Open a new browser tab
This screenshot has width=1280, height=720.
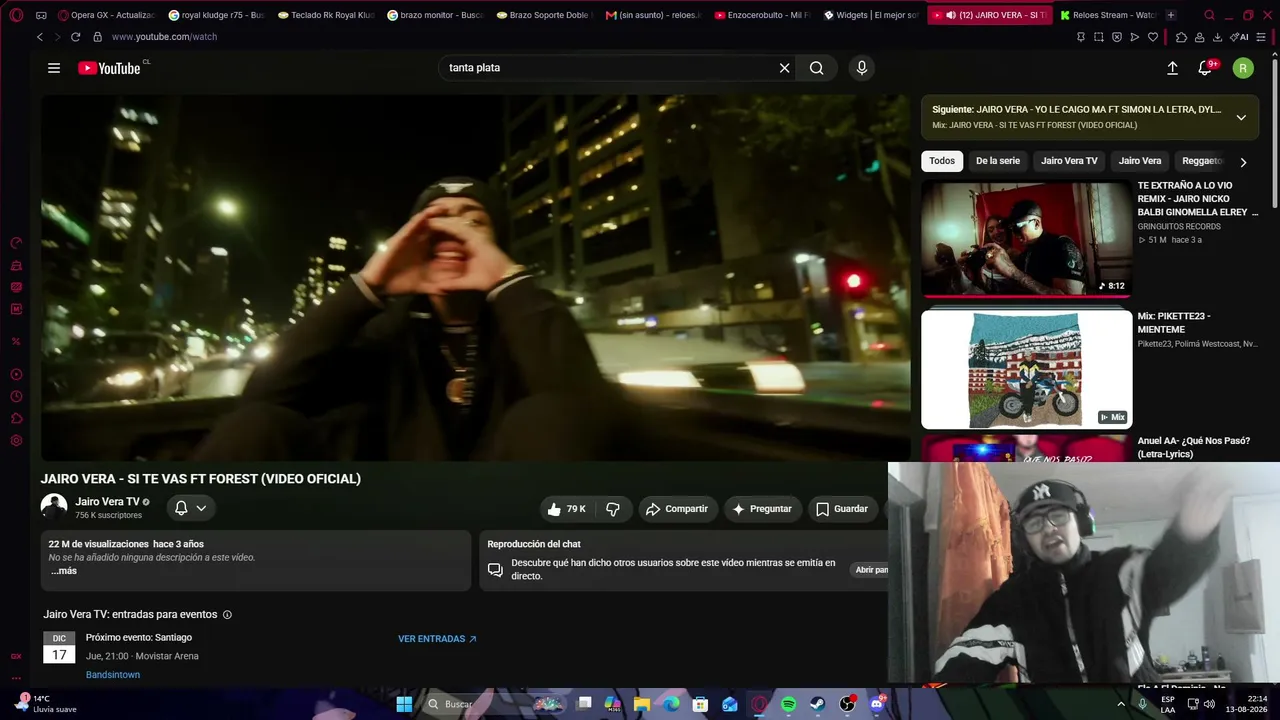pos(1171,15)
